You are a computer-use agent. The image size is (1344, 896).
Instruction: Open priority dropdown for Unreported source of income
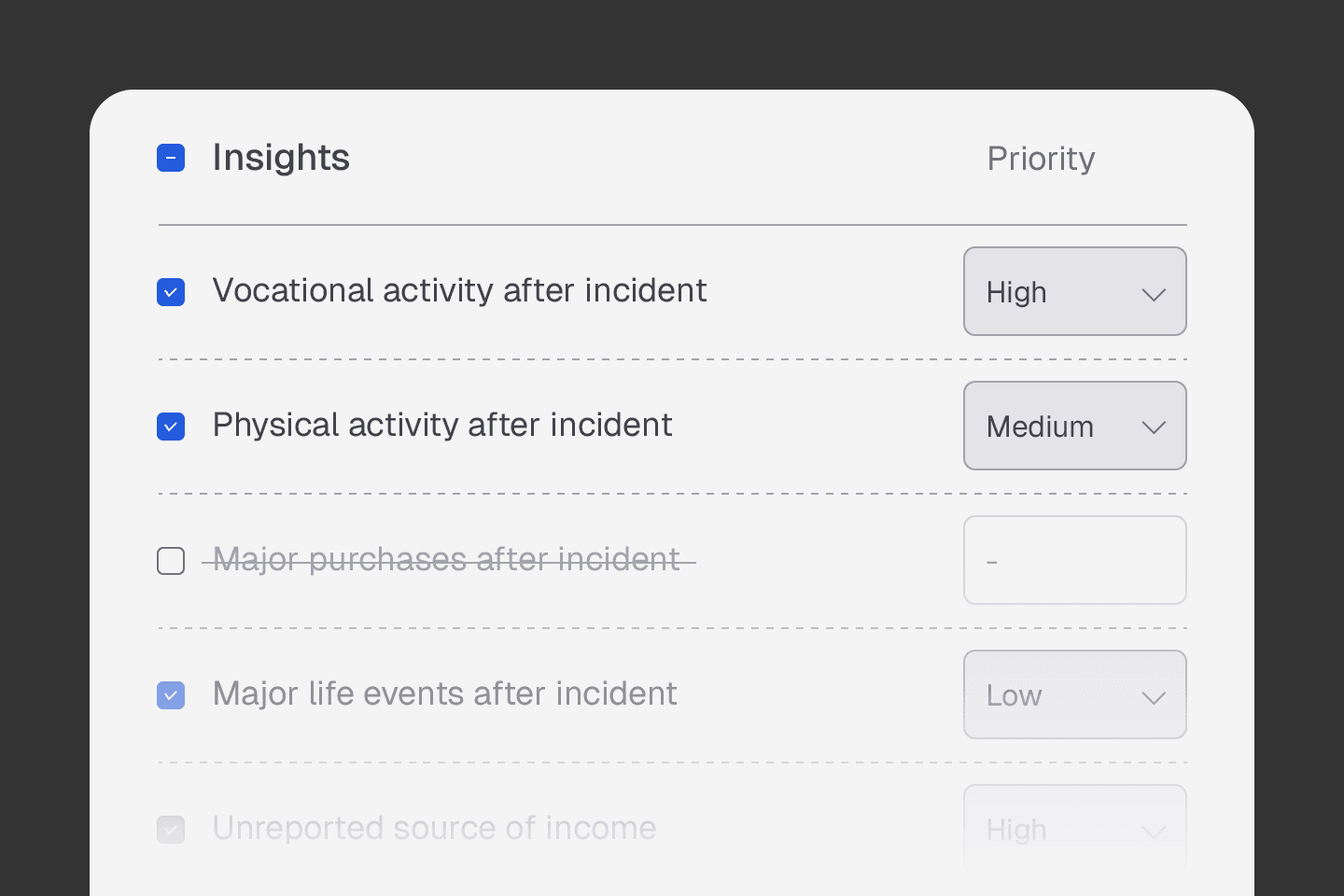click(1074, 830)
